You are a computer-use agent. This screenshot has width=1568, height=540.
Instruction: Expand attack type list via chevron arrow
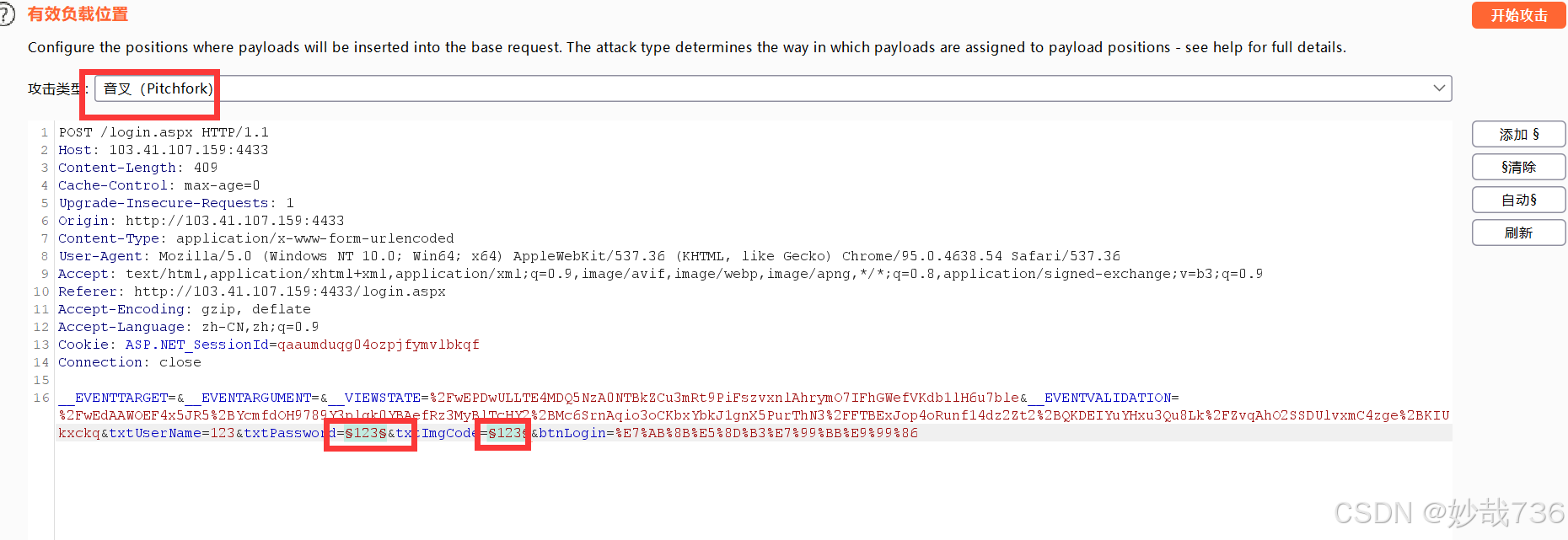[x=1439, y=88]
